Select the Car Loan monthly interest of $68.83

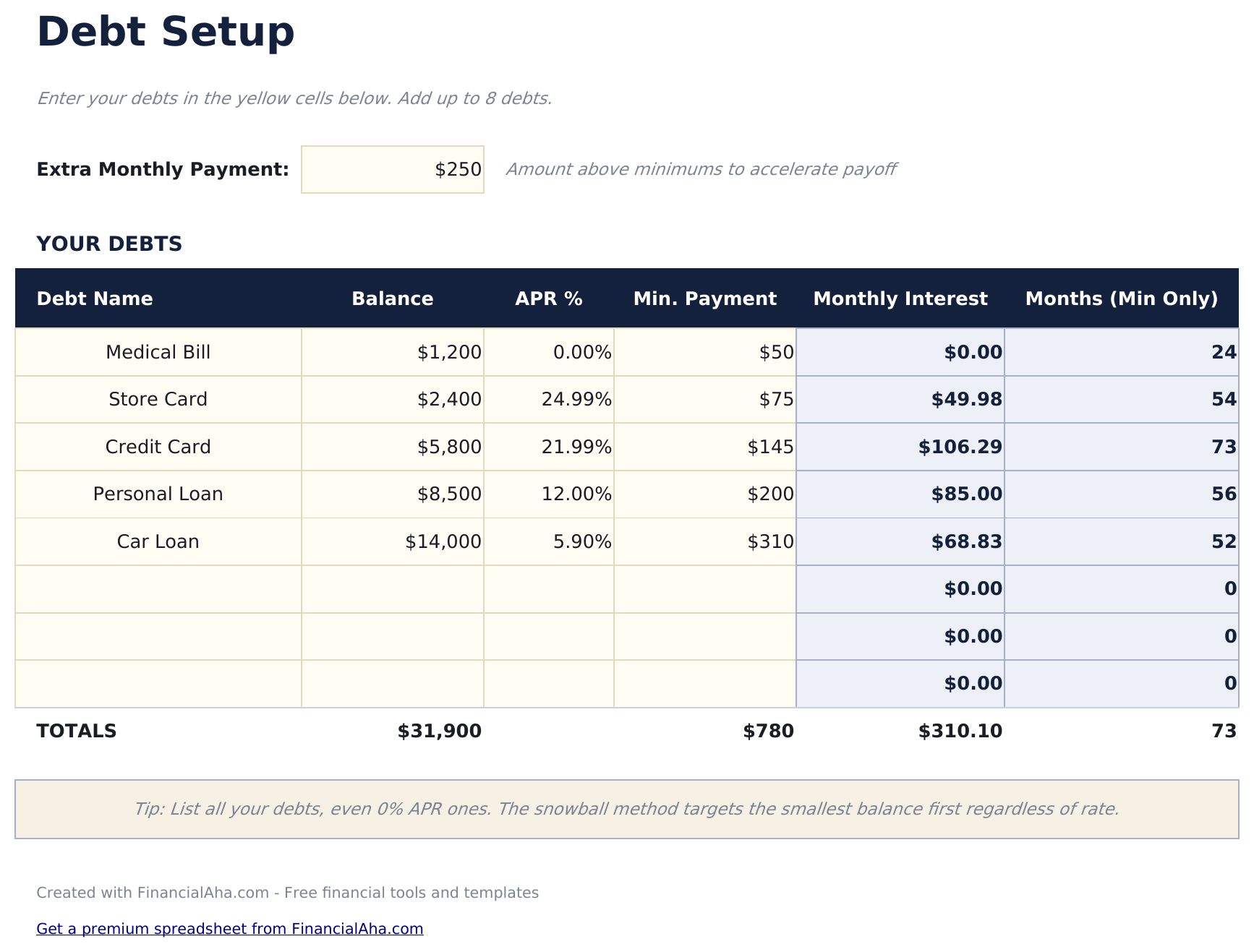[x=900, y=541]
